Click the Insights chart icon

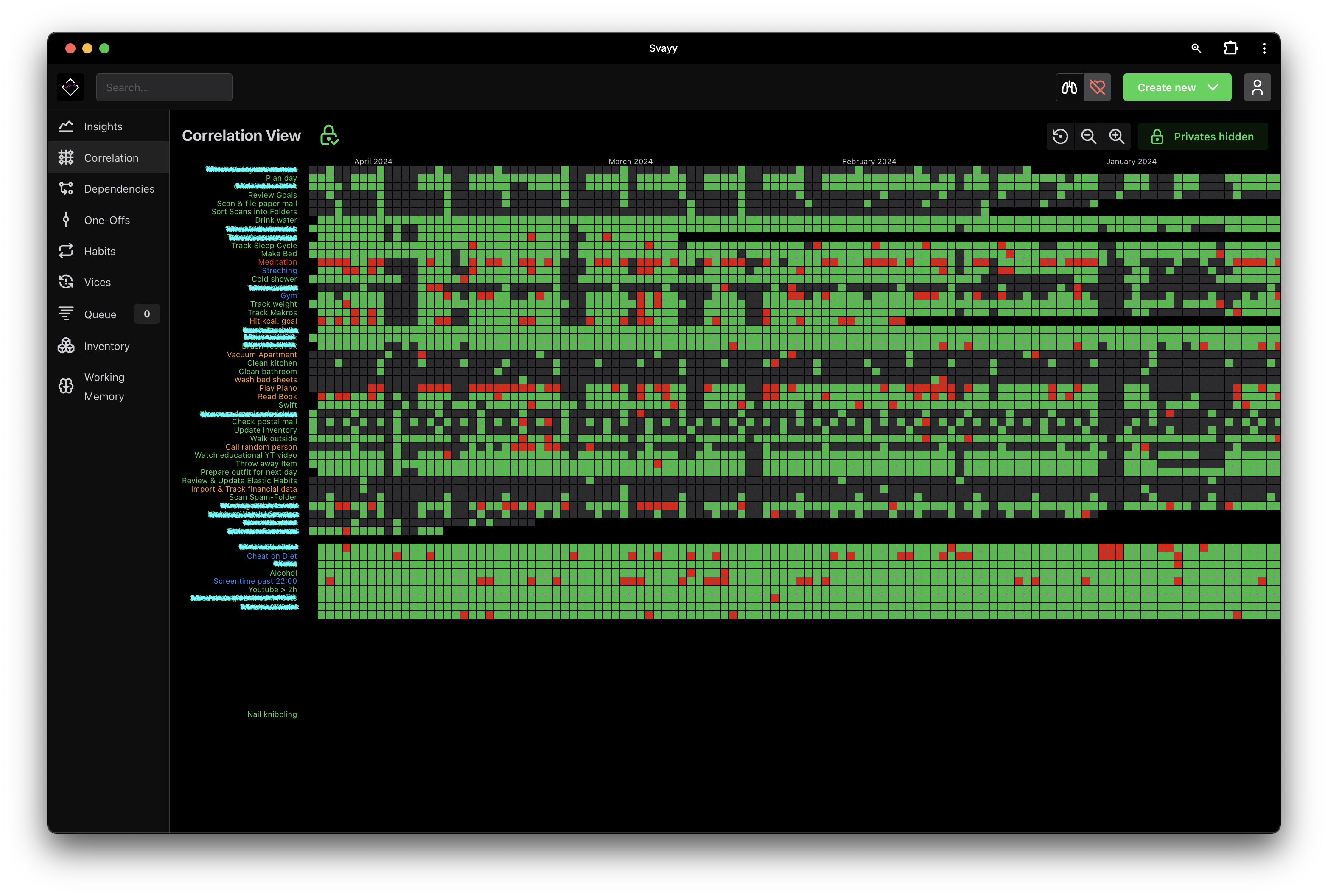(x=66, y=126)
